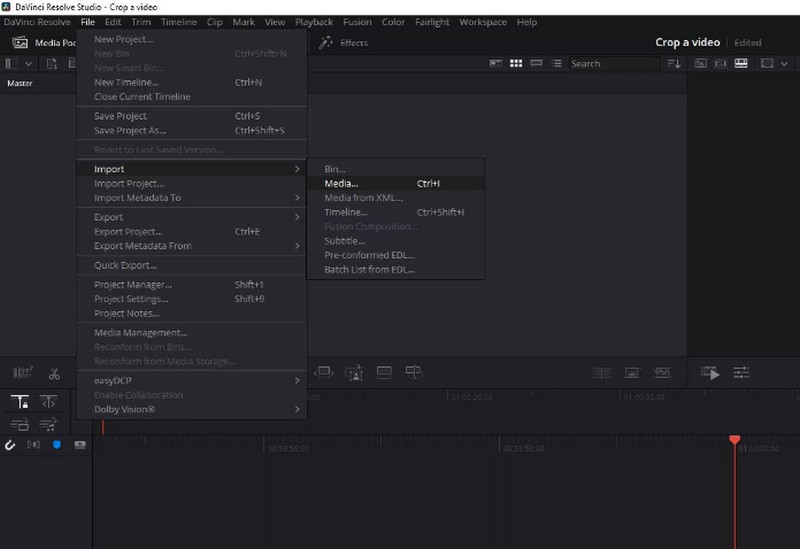Open the fast review playback icon
This screenshot has width=800, height=549.
pyautogui.click(x=710, y=373)
